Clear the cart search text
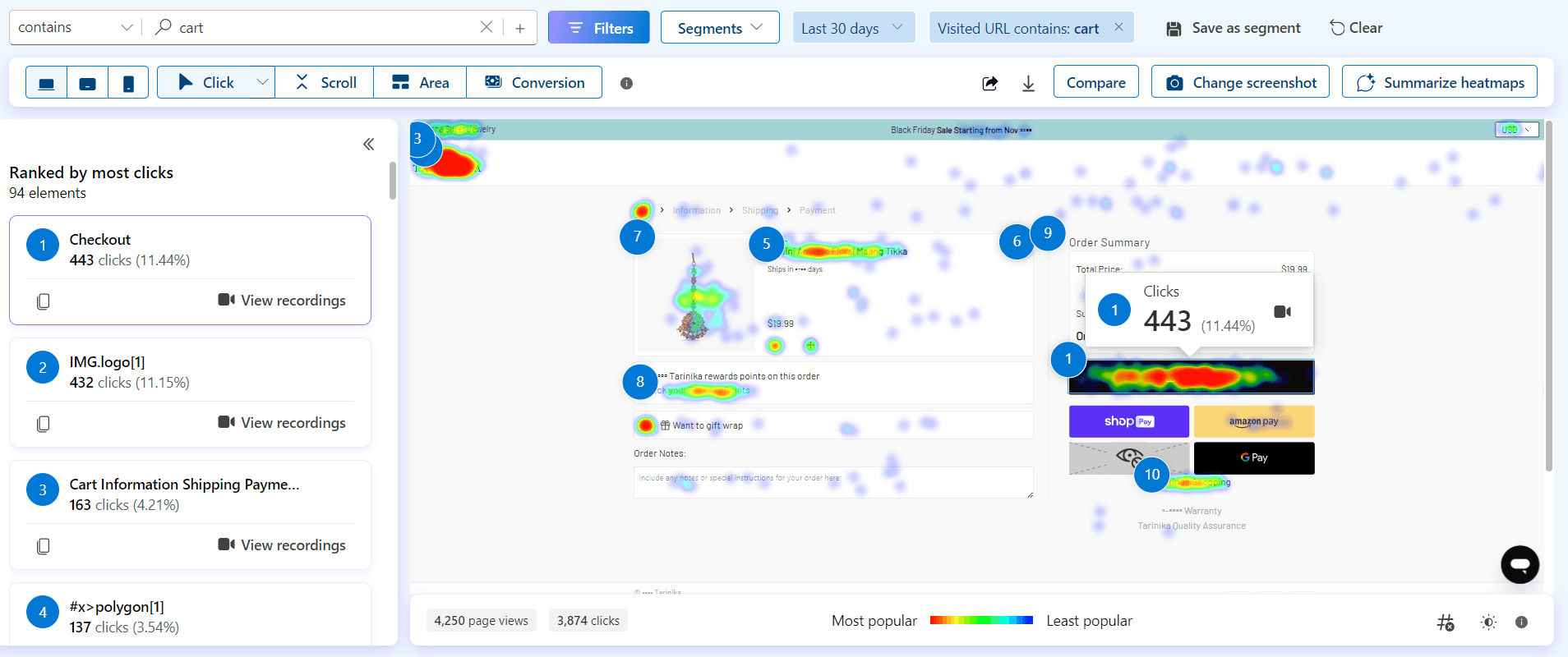The image size is (1568, 657). tap(487, 27)
